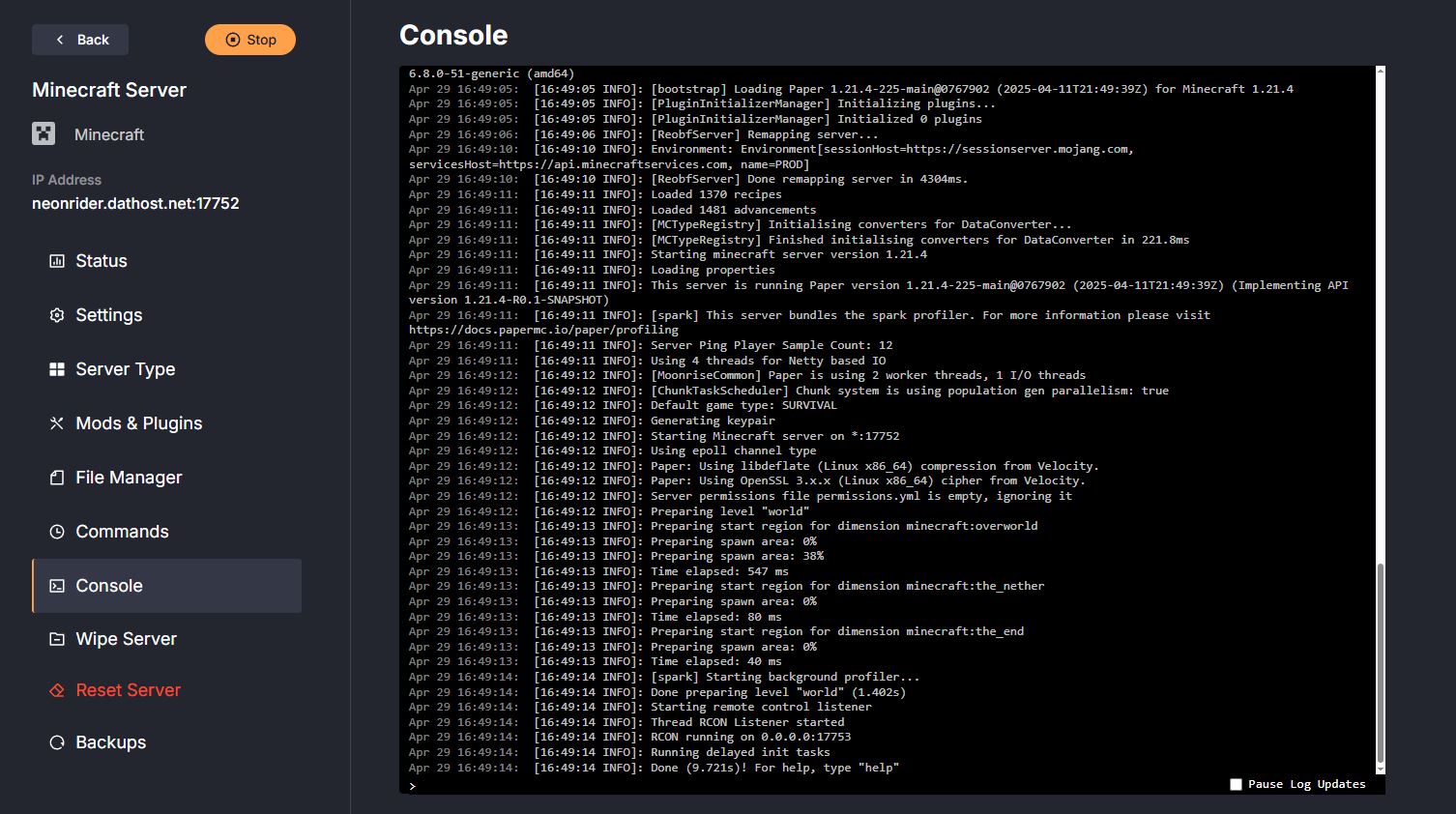
Task: Click the Minecraft server avatar icon
Action: 44,133
